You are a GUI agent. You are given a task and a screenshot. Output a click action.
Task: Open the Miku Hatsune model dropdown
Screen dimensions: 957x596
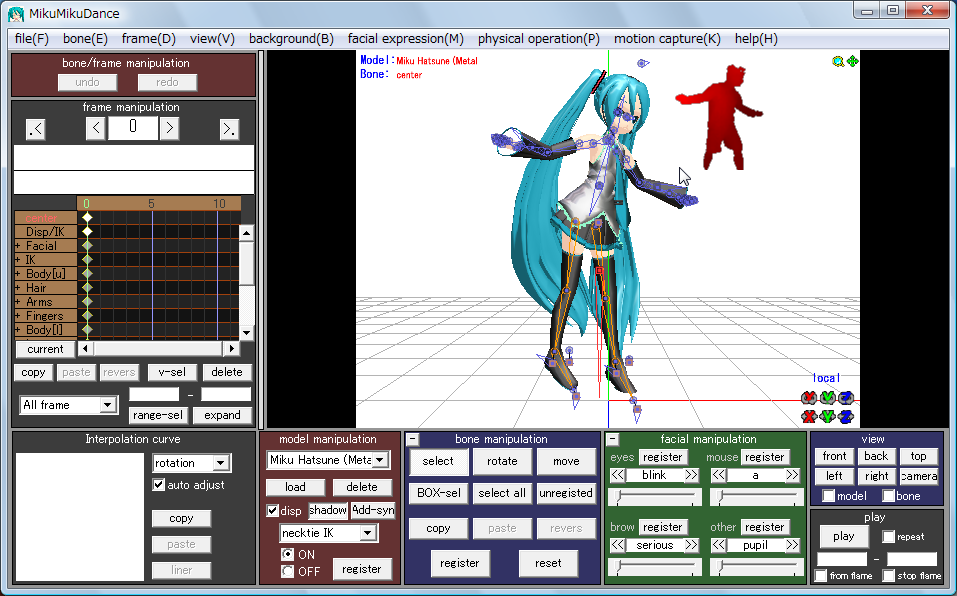click(380, 460)
